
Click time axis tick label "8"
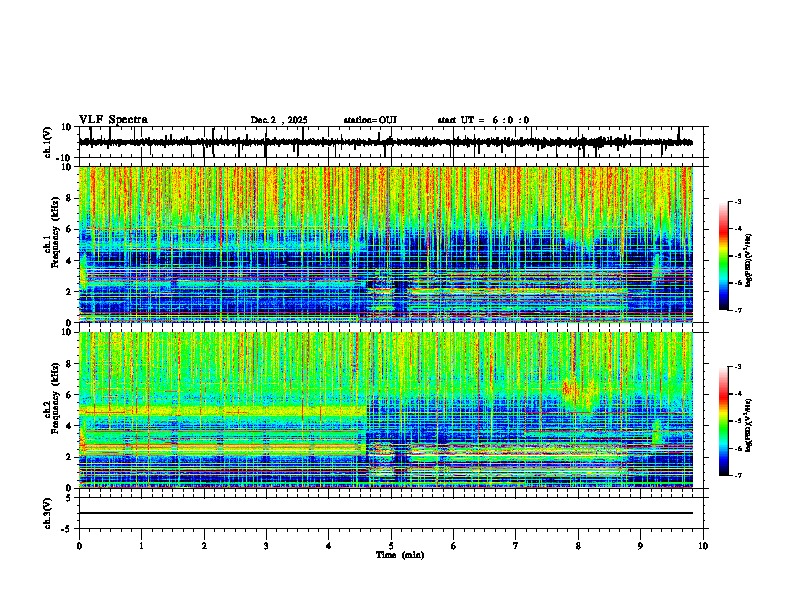click(x=578, y=546)
